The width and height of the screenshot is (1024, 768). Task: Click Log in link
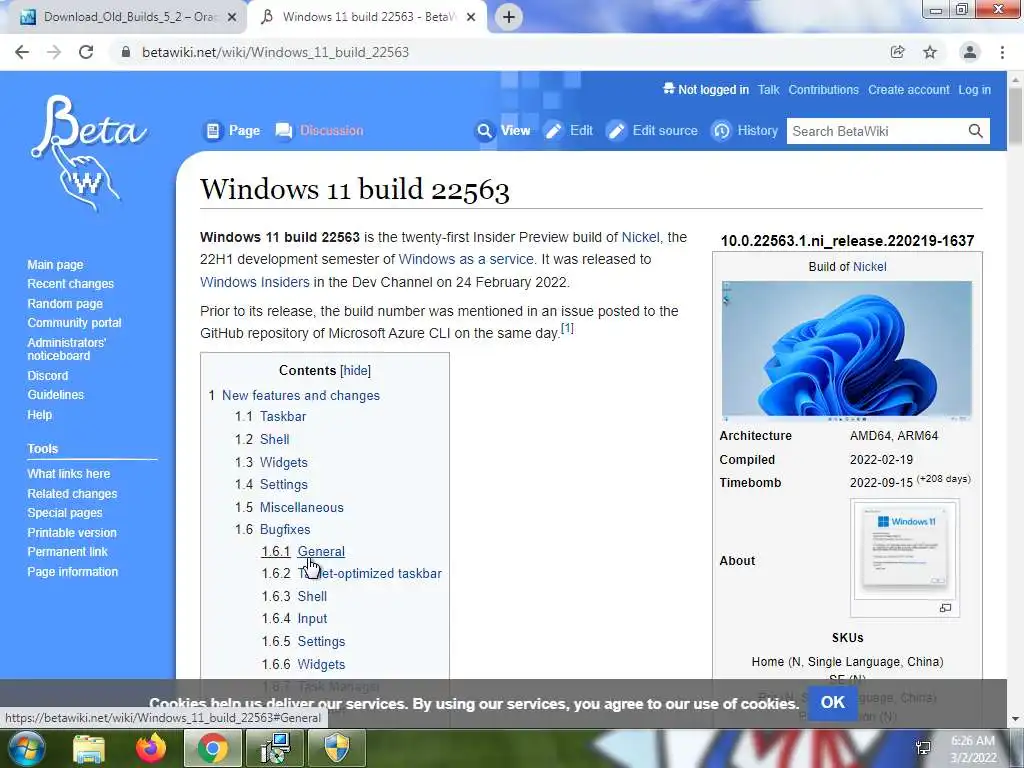coord(974,90)
